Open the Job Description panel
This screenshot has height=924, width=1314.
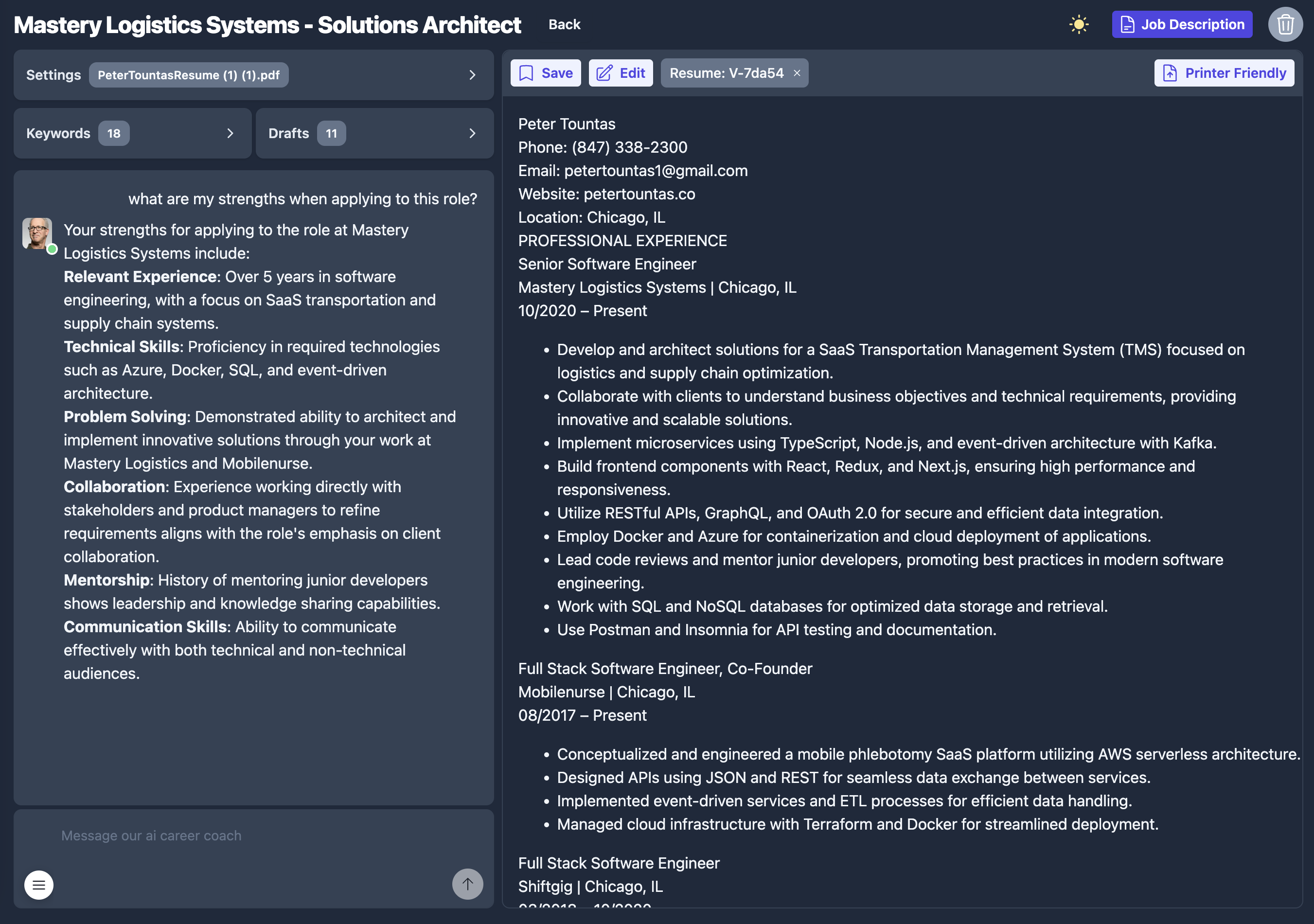tap(1181, 25)
